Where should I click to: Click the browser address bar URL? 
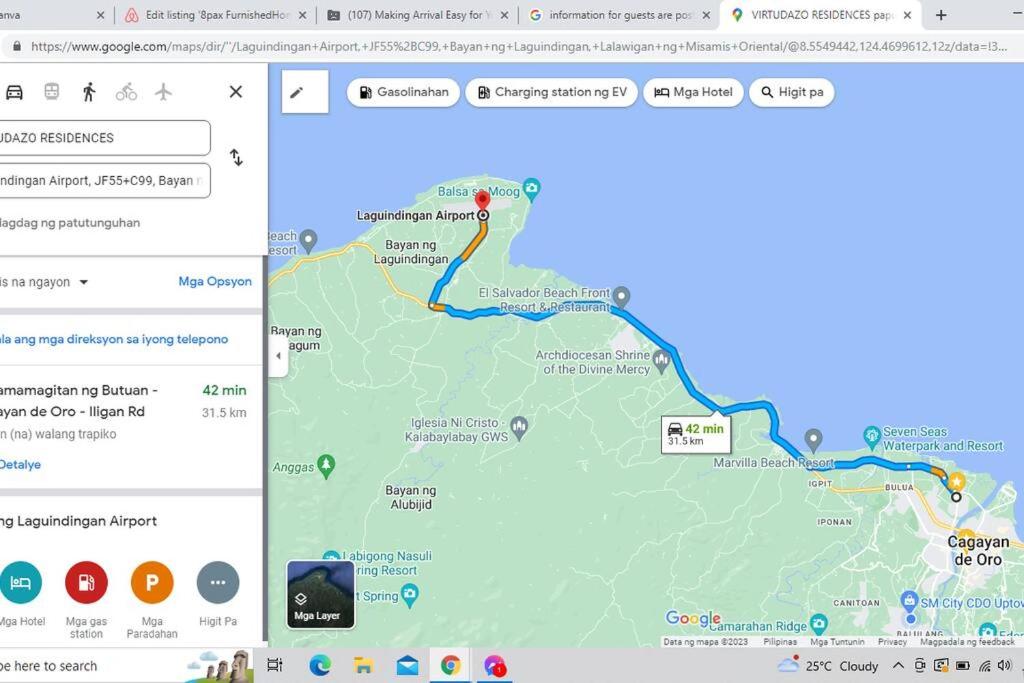coord(519,46)
